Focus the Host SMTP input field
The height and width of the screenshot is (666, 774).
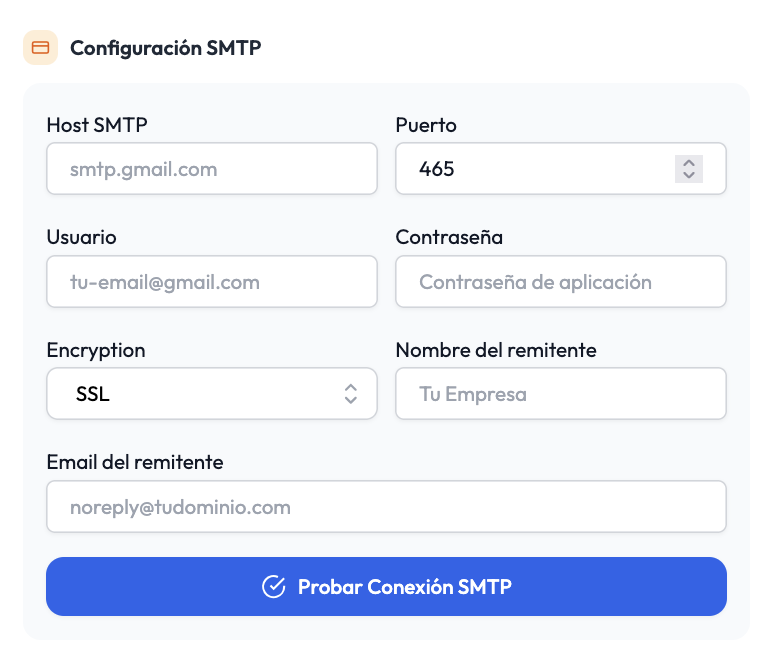[x=212, y=169]
